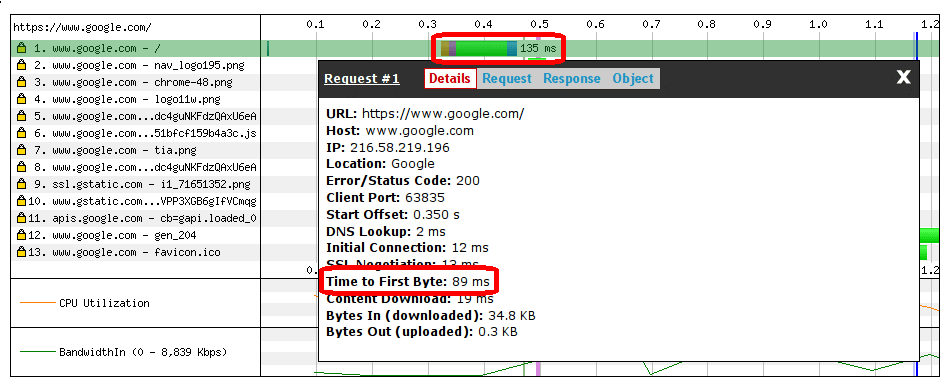951x391 pixels.
Task: Click Bytes In 34.8 KB line
Action: 431,315
